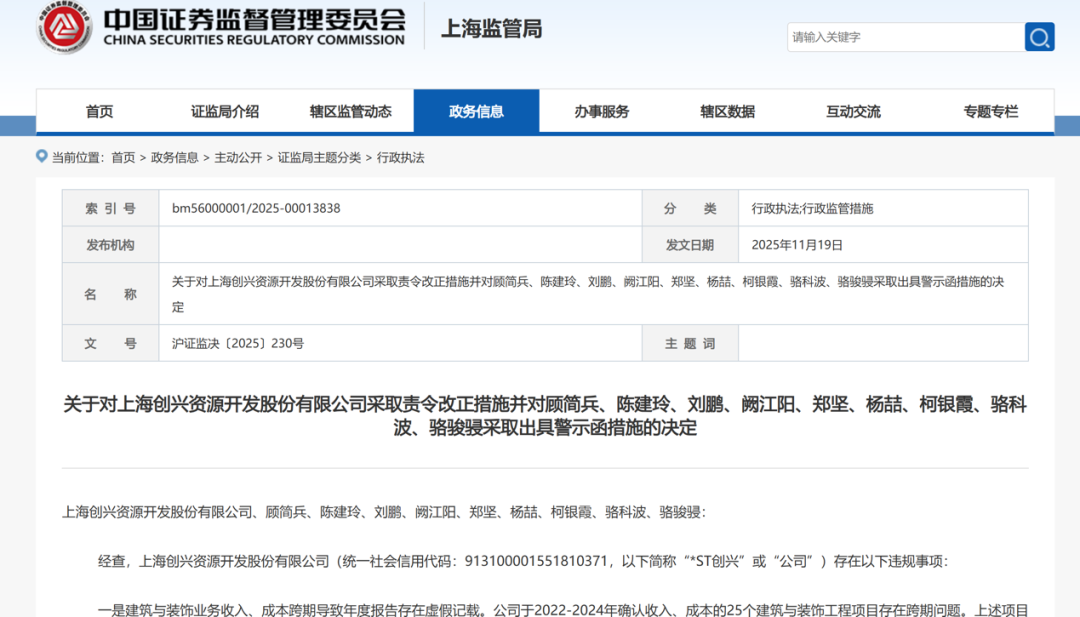Focus the keyword search input field
The width and height of the screenshot is (1080, 617).
pyautogui.click(x=906, y=36)
